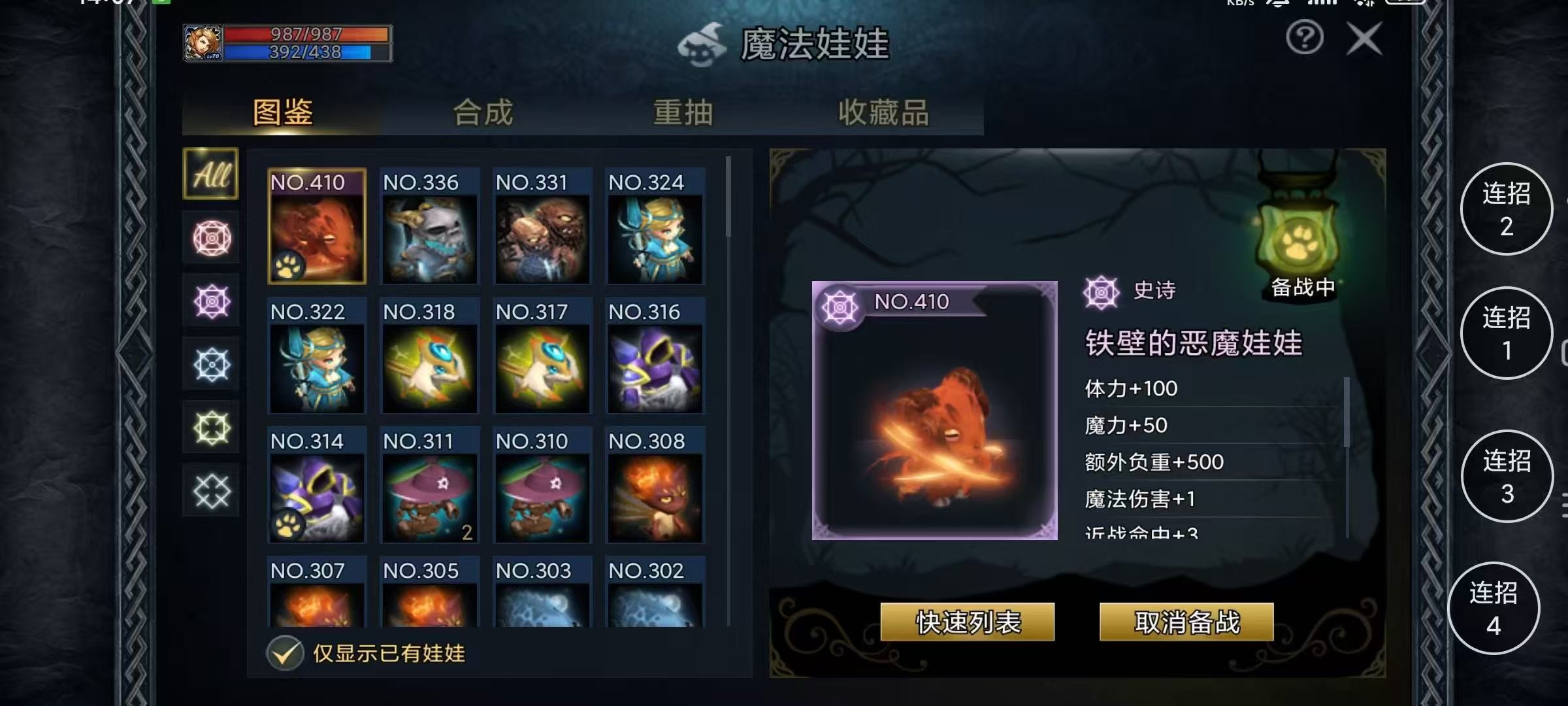Select the All rarity filter icon
Viewport: 1568px width, 706px height.
pos(210,174)
